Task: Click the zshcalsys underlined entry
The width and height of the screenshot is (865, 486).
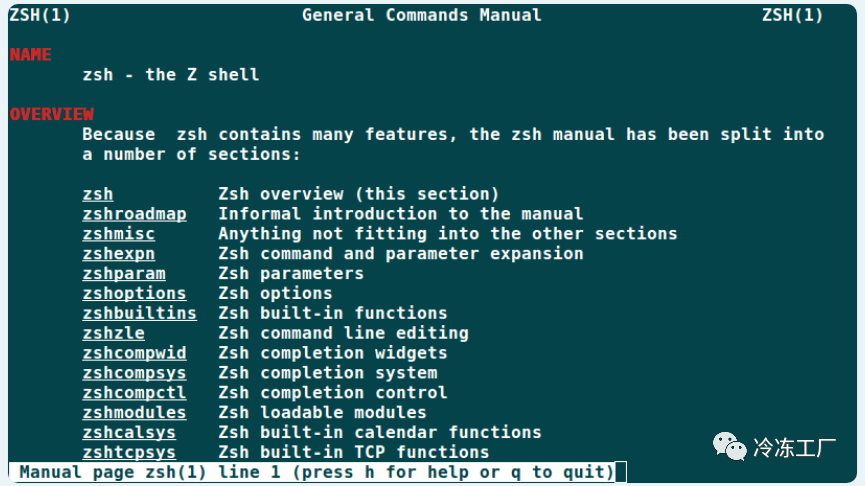Action: pos(129,432)
